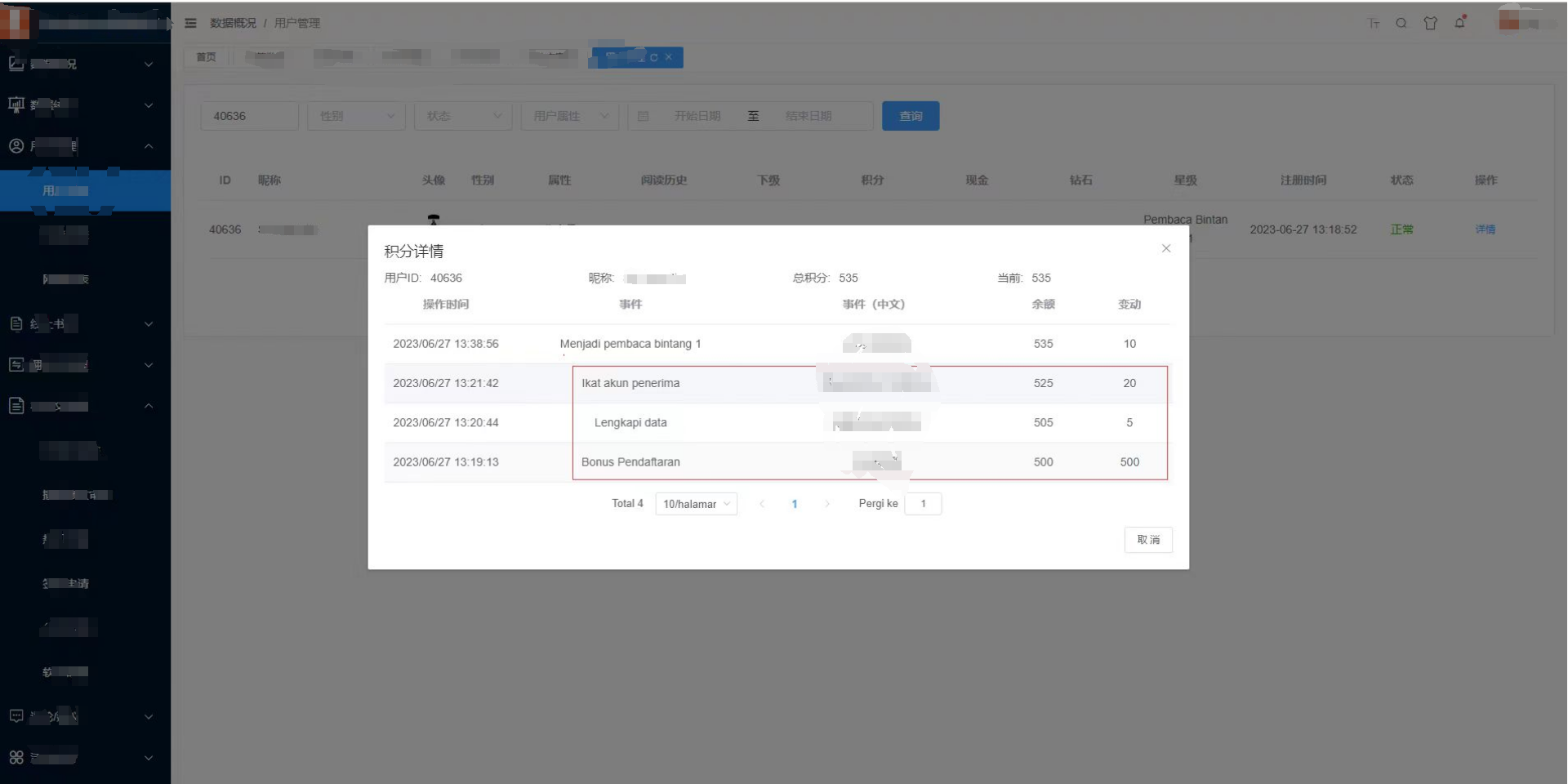Expand the bottom sidebar menu with grid icon
1568x784 pixels.
(85, 758)
